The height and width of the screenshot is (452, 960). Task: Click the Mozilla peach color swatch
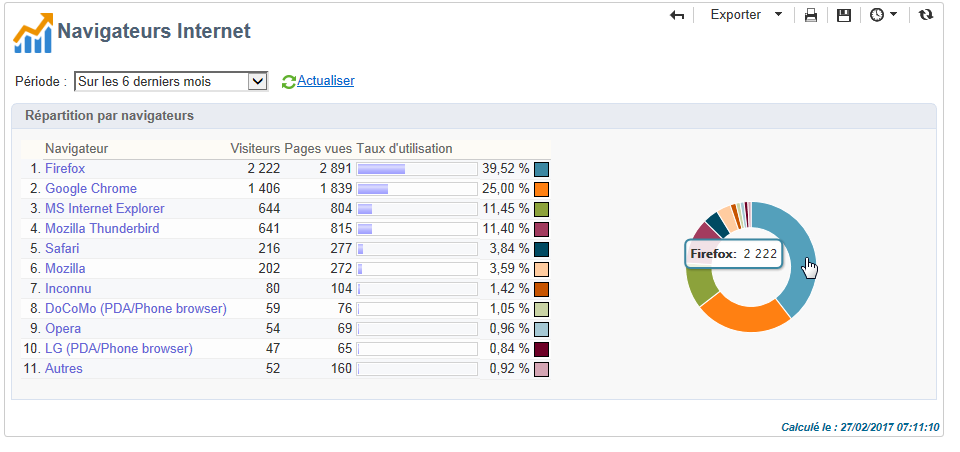pyautogui.click(x=541, y=269)
